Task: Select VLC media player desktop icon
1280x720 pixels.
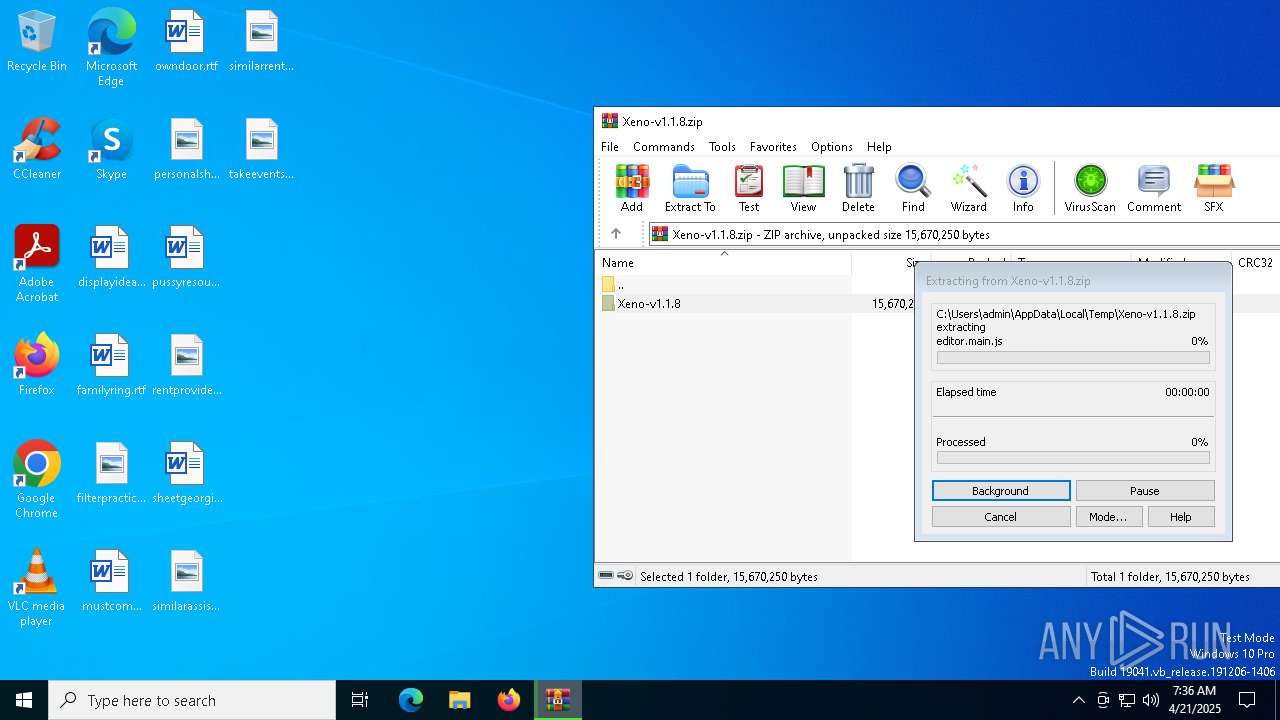Action: point(37,588)
